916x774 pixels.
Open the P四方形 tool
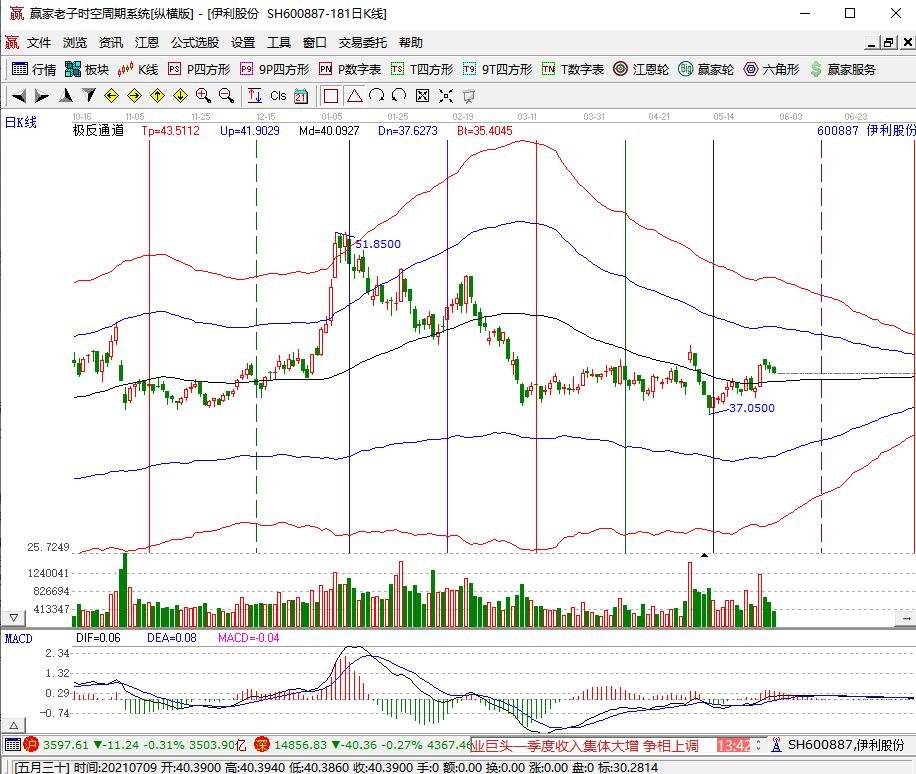click(x=199, y=70)
